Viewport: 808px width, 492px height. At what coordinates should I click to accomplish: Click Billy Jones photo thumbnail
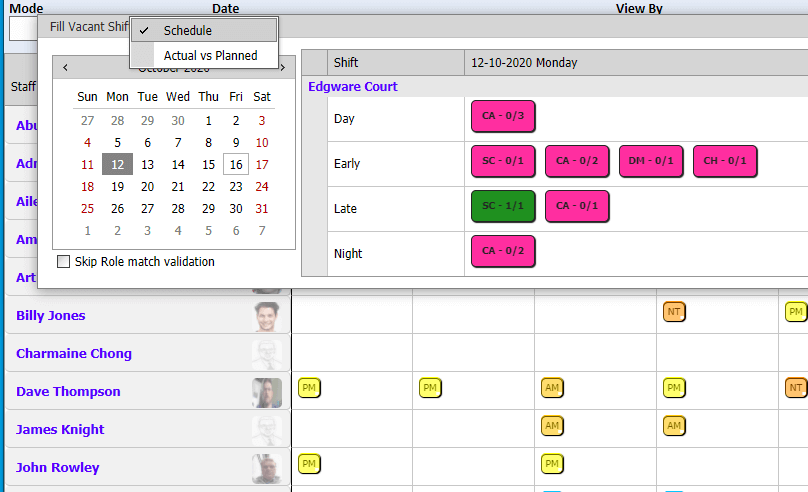pyautogui.click(x=267, y=316)
